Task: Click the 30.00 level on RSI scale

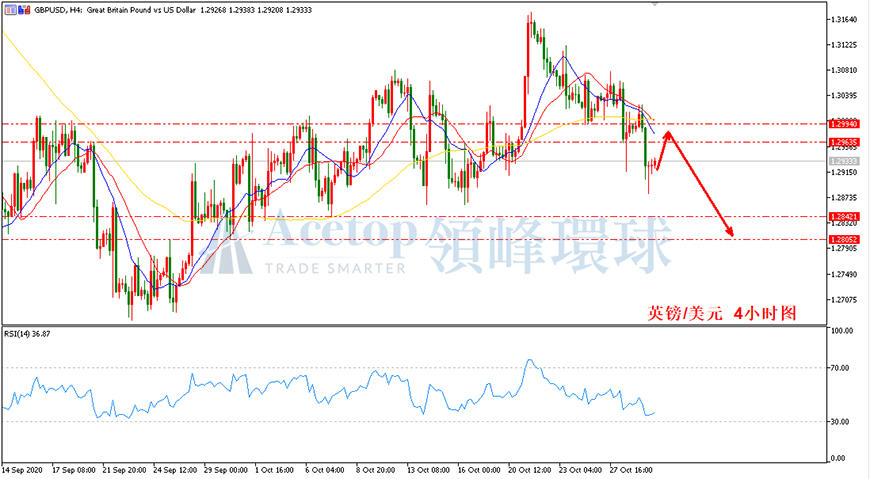Action: 841,421
